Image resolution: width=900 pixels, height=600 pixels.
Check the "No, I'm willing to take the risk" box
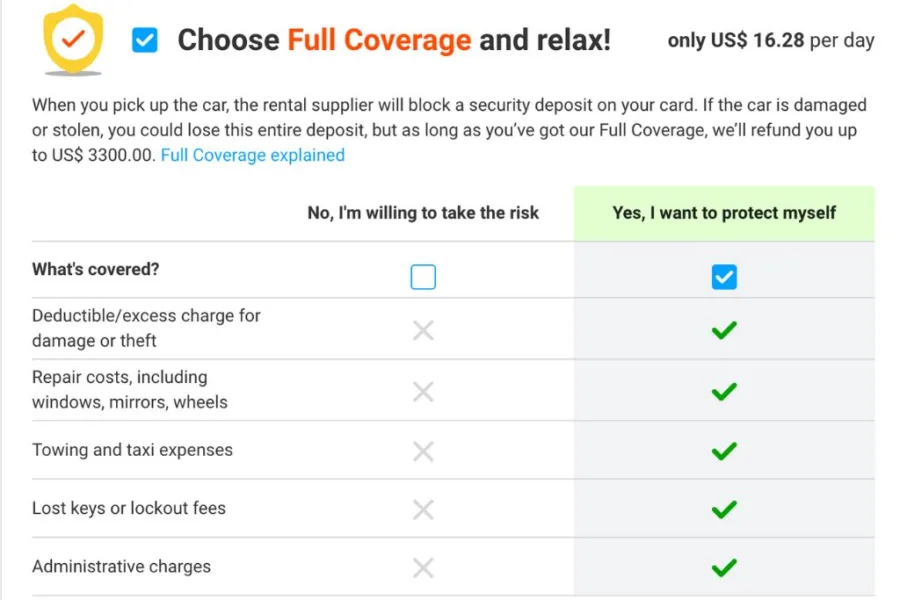423,277
